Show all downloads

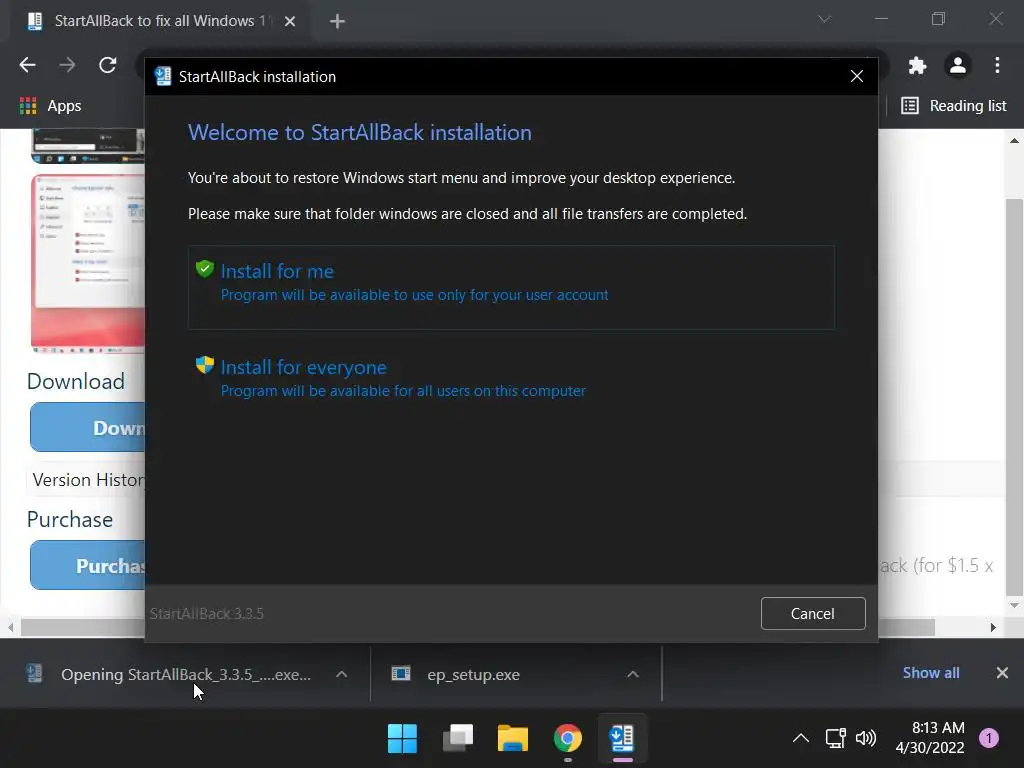tap(931, 673)
